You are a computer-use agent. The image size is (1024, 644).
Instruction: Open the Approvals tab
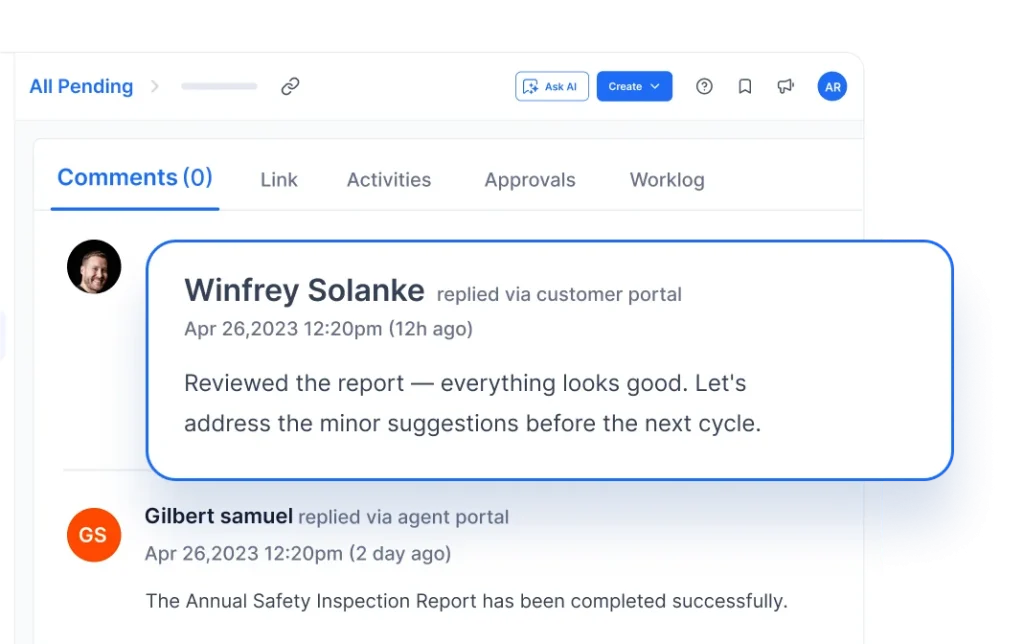coord(530,180)
